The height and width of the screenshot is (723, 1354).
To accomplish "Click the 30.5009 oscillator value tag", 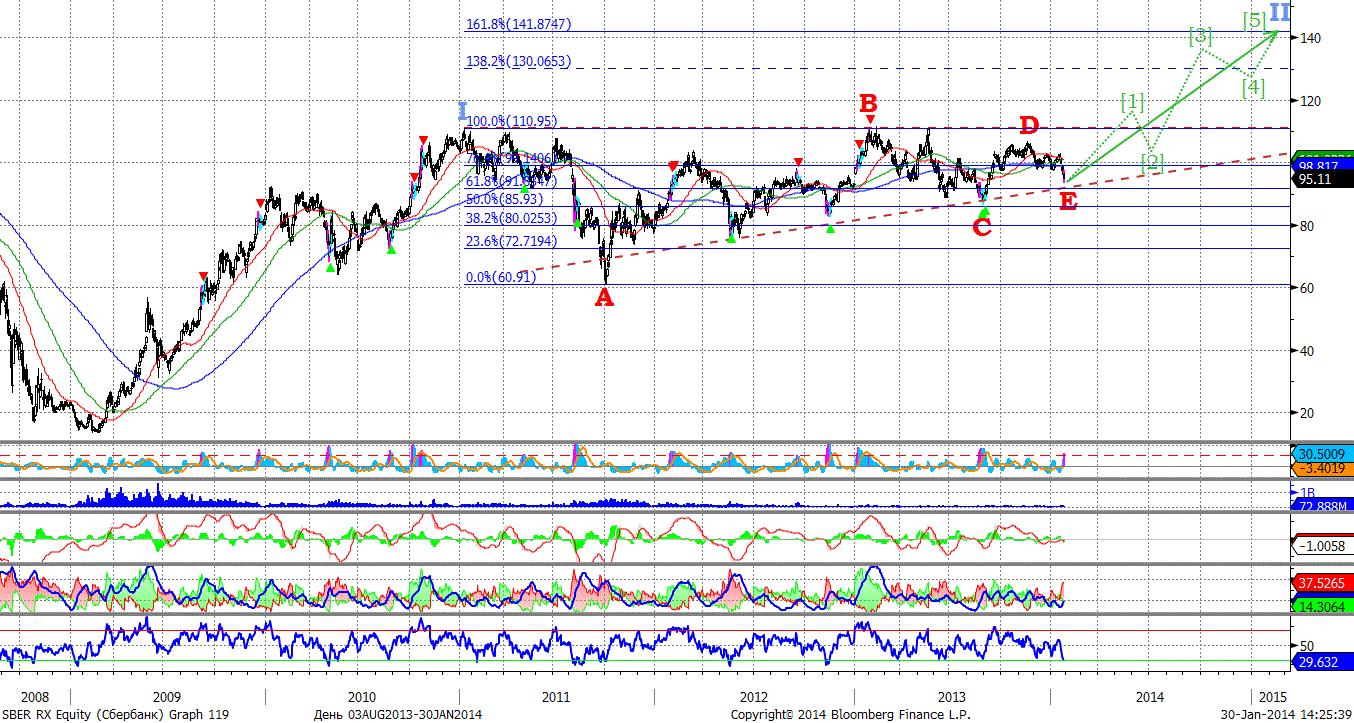I will [x=1322, y=453].
